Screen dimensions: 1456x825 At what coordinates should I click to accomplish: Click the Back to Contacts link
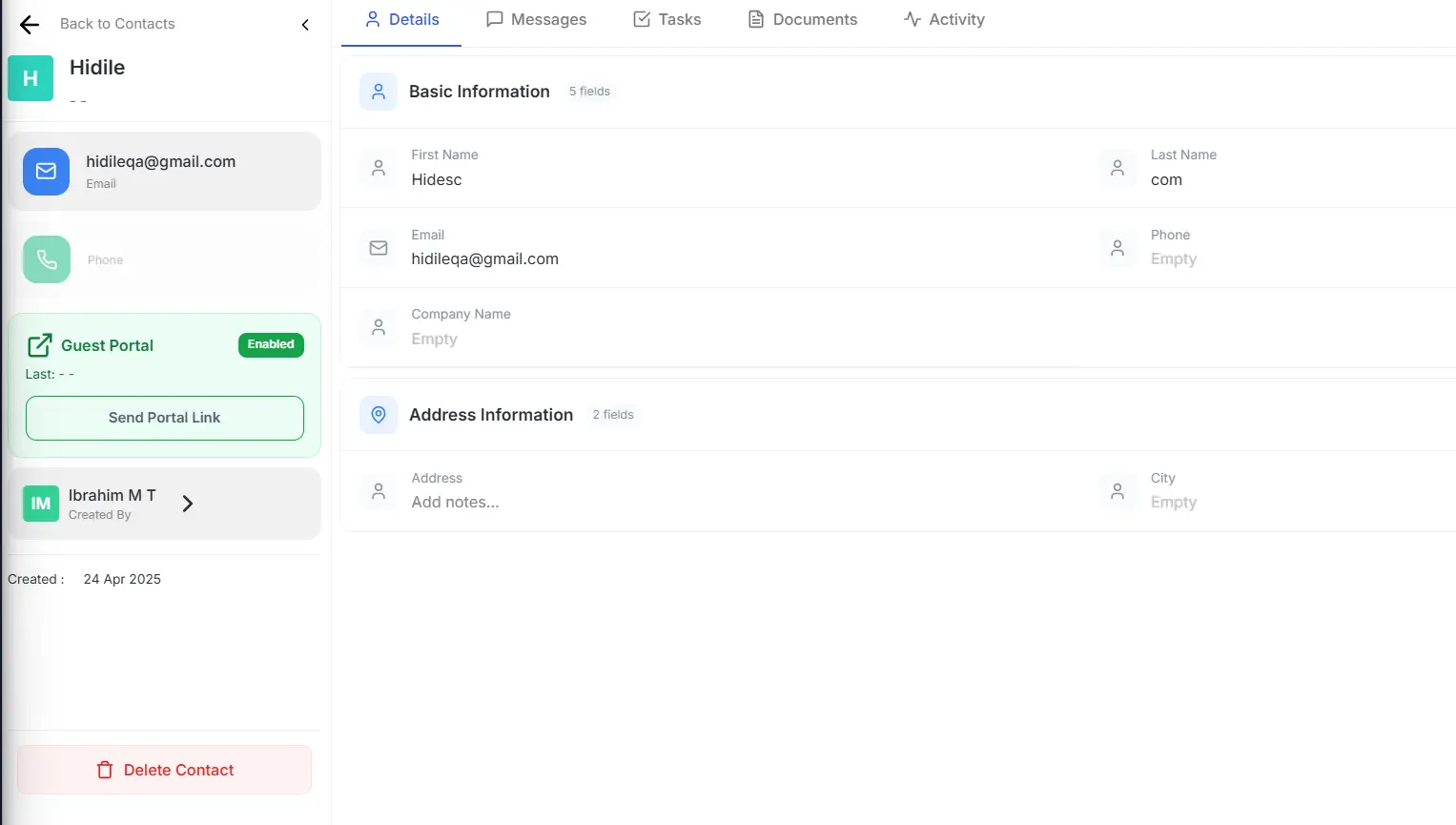tap(117, 24)
